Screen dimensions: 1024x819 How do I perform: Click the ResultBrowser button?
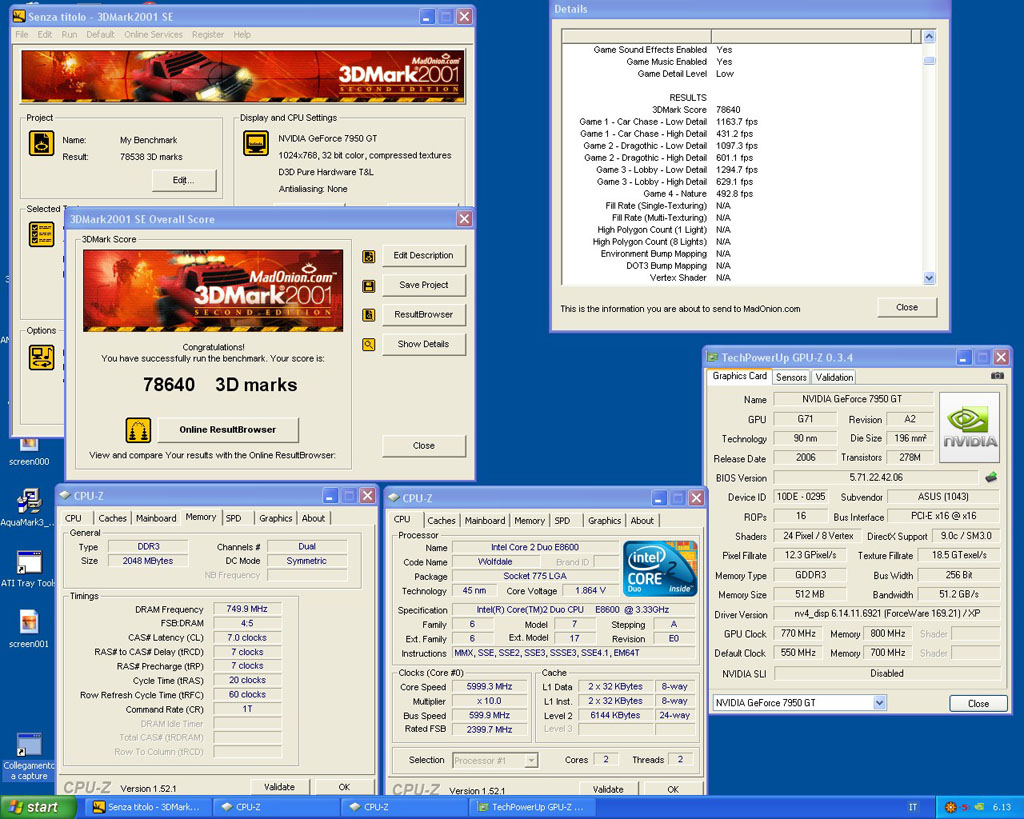(x=423, y=314)
